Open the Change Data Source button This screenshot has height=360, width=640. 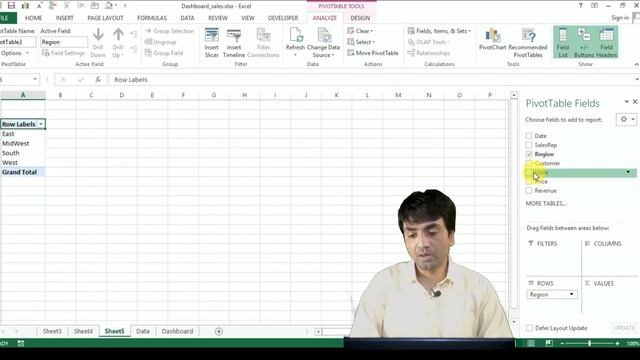coord(324,42)
